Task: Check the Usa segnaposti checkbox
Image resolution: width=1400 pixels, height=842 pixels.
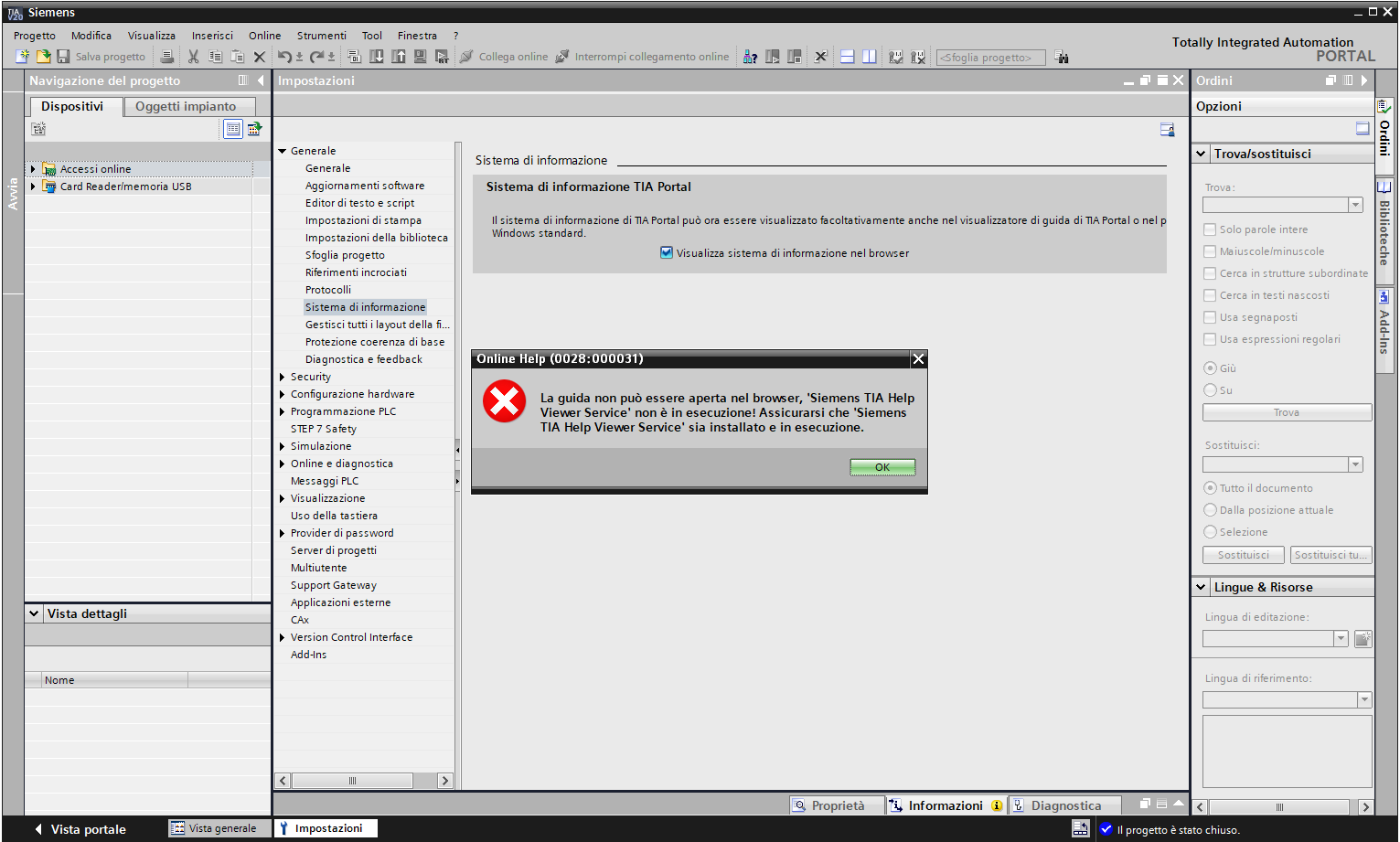Action: 1210,317
